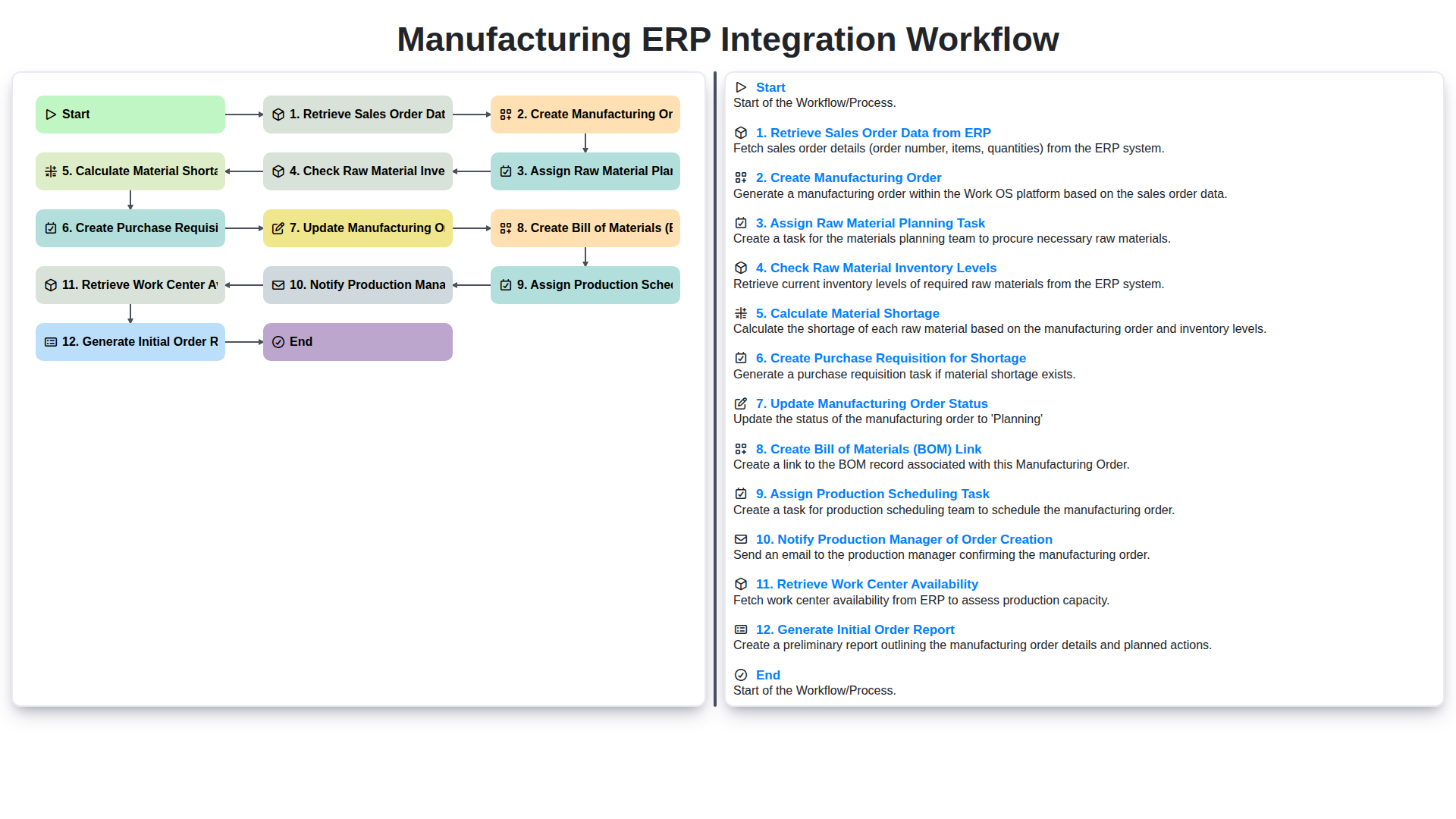Click the edit icon on Update Manufacturing Order Status

tap(278, 227)
